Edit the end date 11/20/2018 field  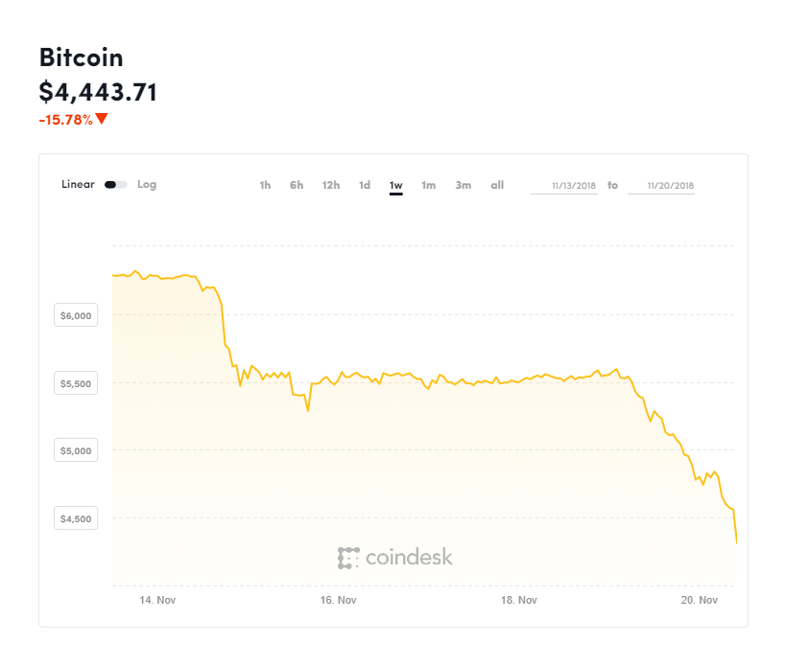(x=661, y=186)
